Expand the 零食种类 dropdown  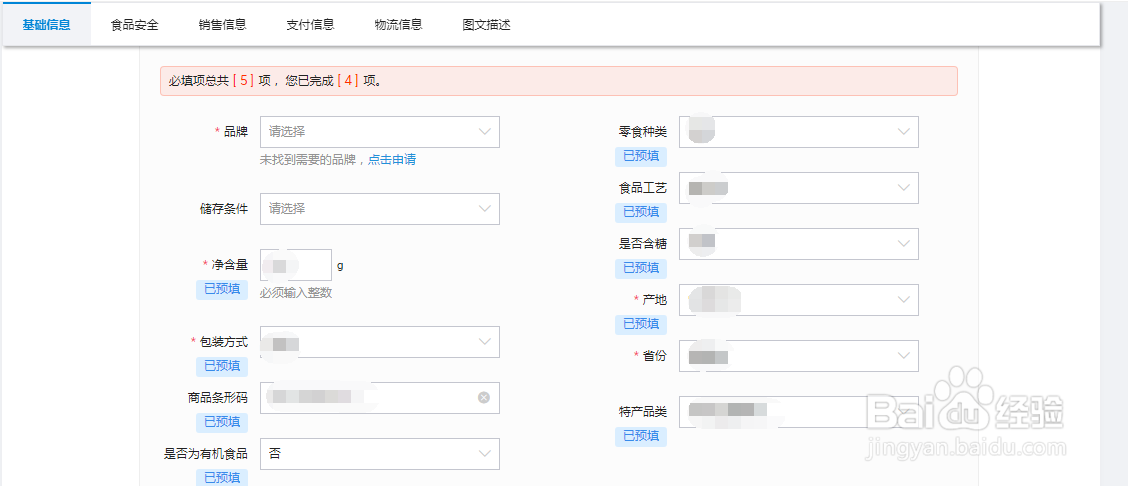[x=799, y=132]
